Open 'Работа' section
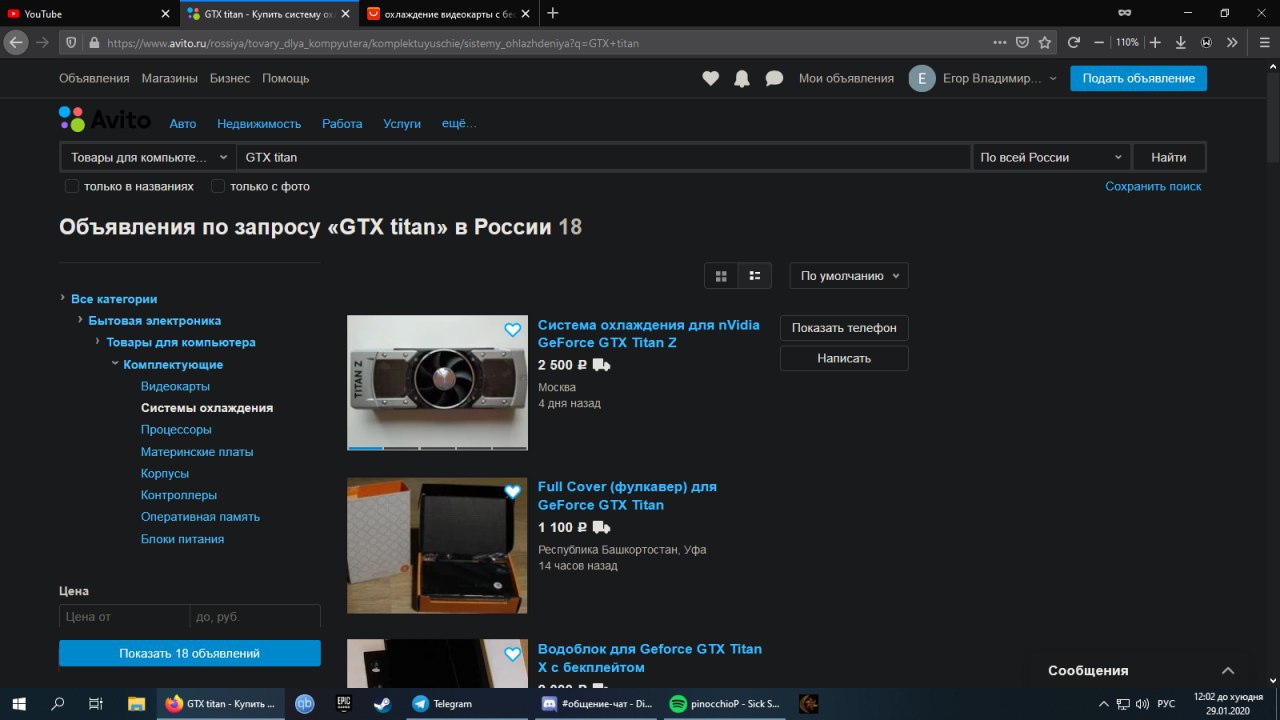This screenshot has width=1280, height=720. [342, 124]
